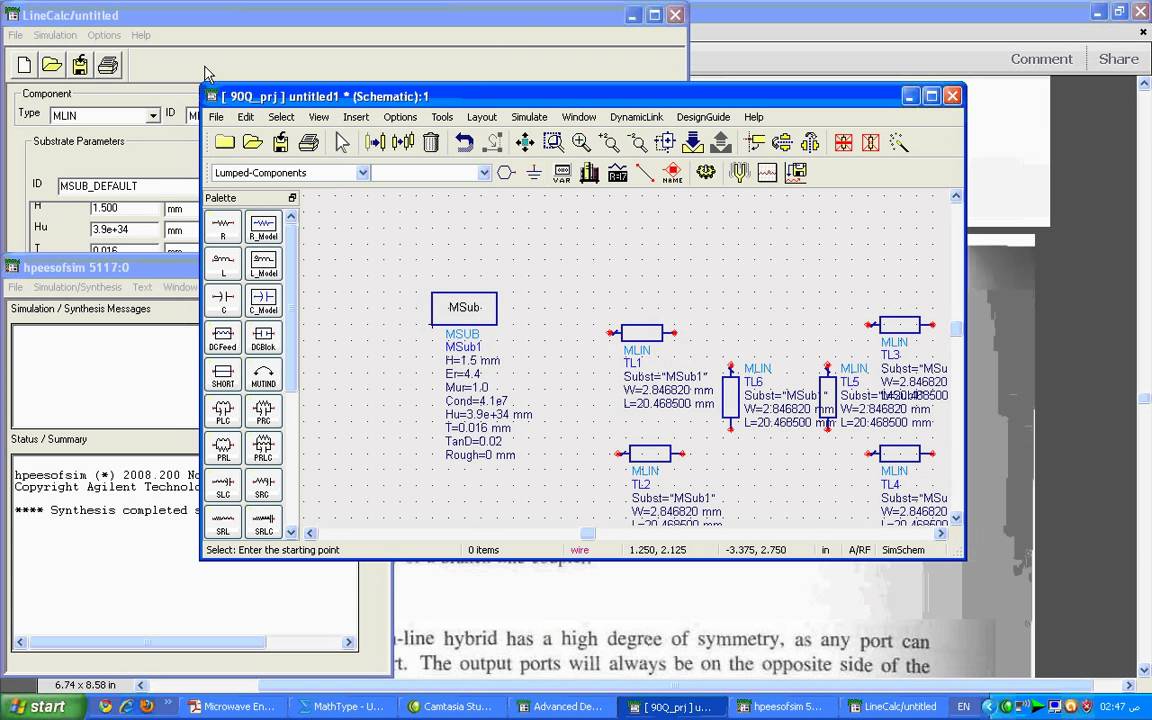Click palette scroll up arrow
The image size is (1152, 720).
click(291, 217)
